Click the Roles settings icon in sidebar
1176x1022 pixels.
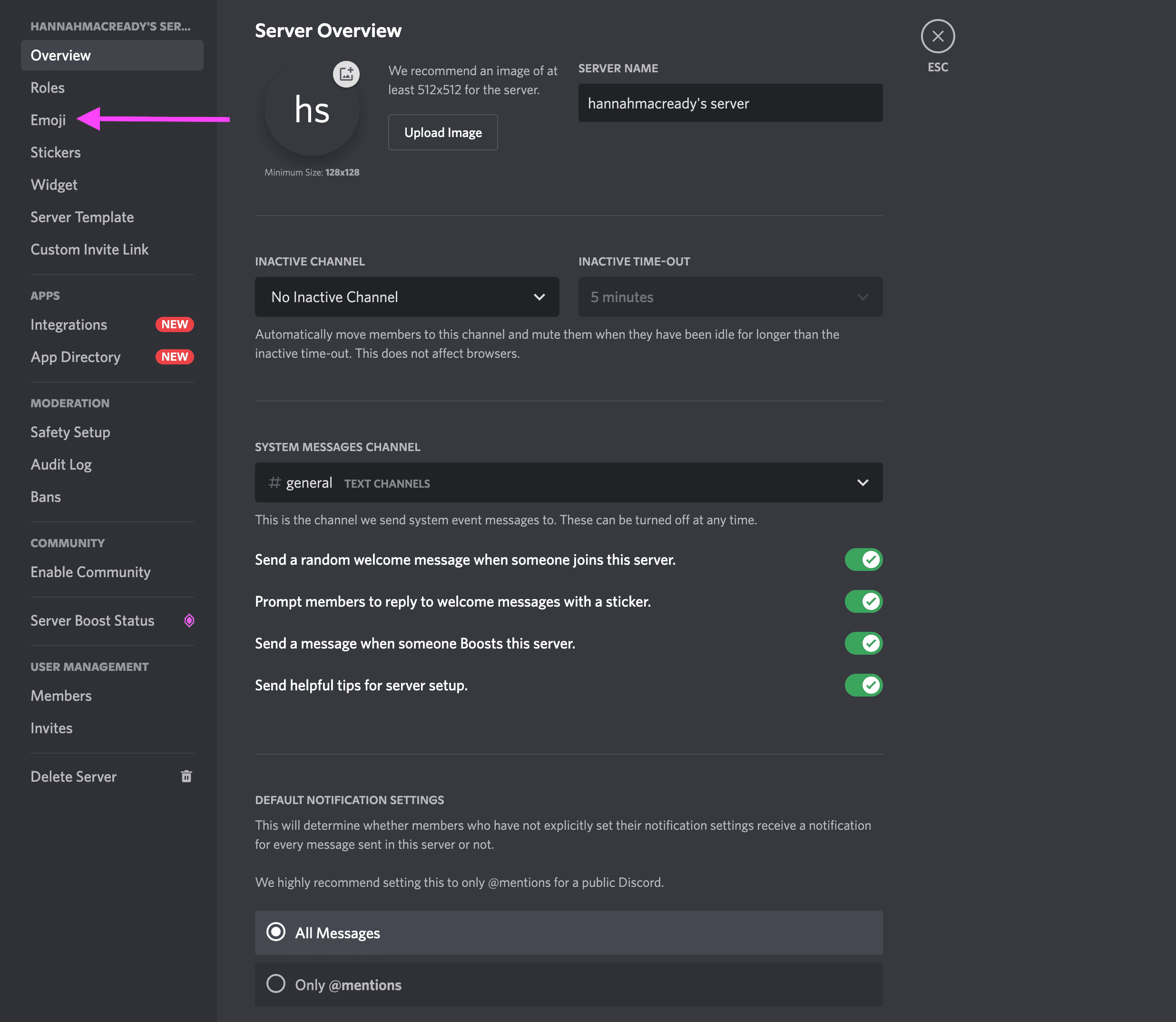(47, 87)
